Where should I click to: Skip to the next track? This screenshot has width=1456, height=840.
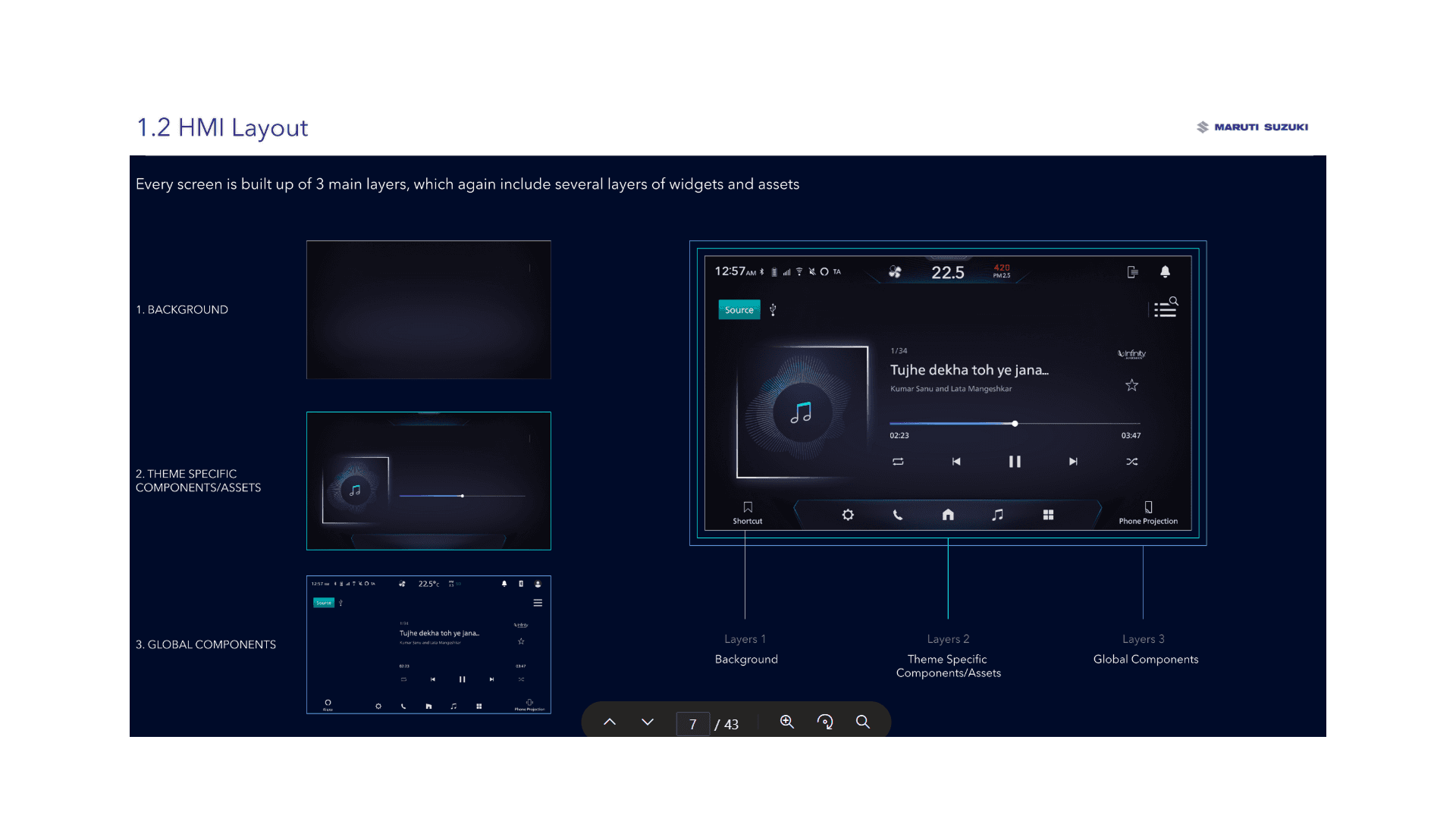pos(1073,462)
